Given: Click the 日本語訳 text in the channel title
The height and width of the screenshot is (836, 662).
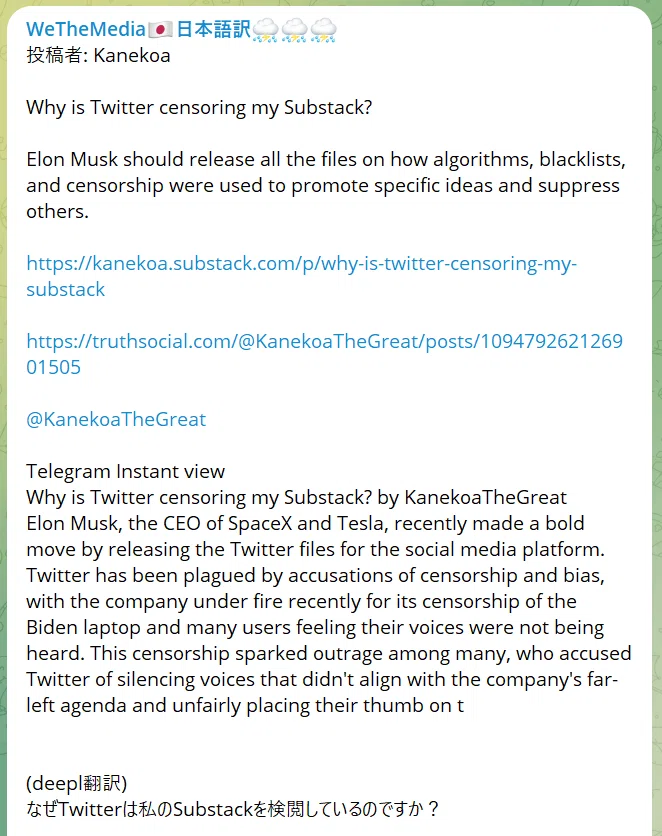Looking at the screenshot, I should click(x=213, y=29).
